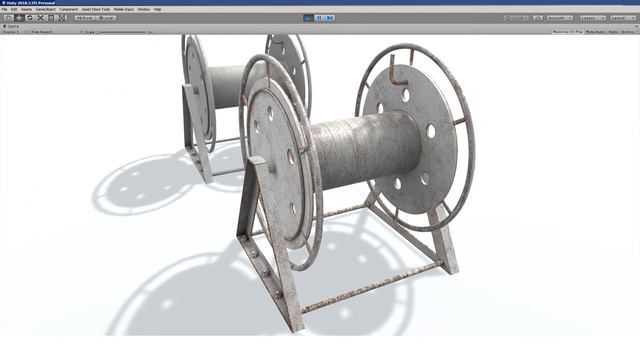640x360 pixels.
Task: Open the Help menu
Action: (x=158, y=9)
